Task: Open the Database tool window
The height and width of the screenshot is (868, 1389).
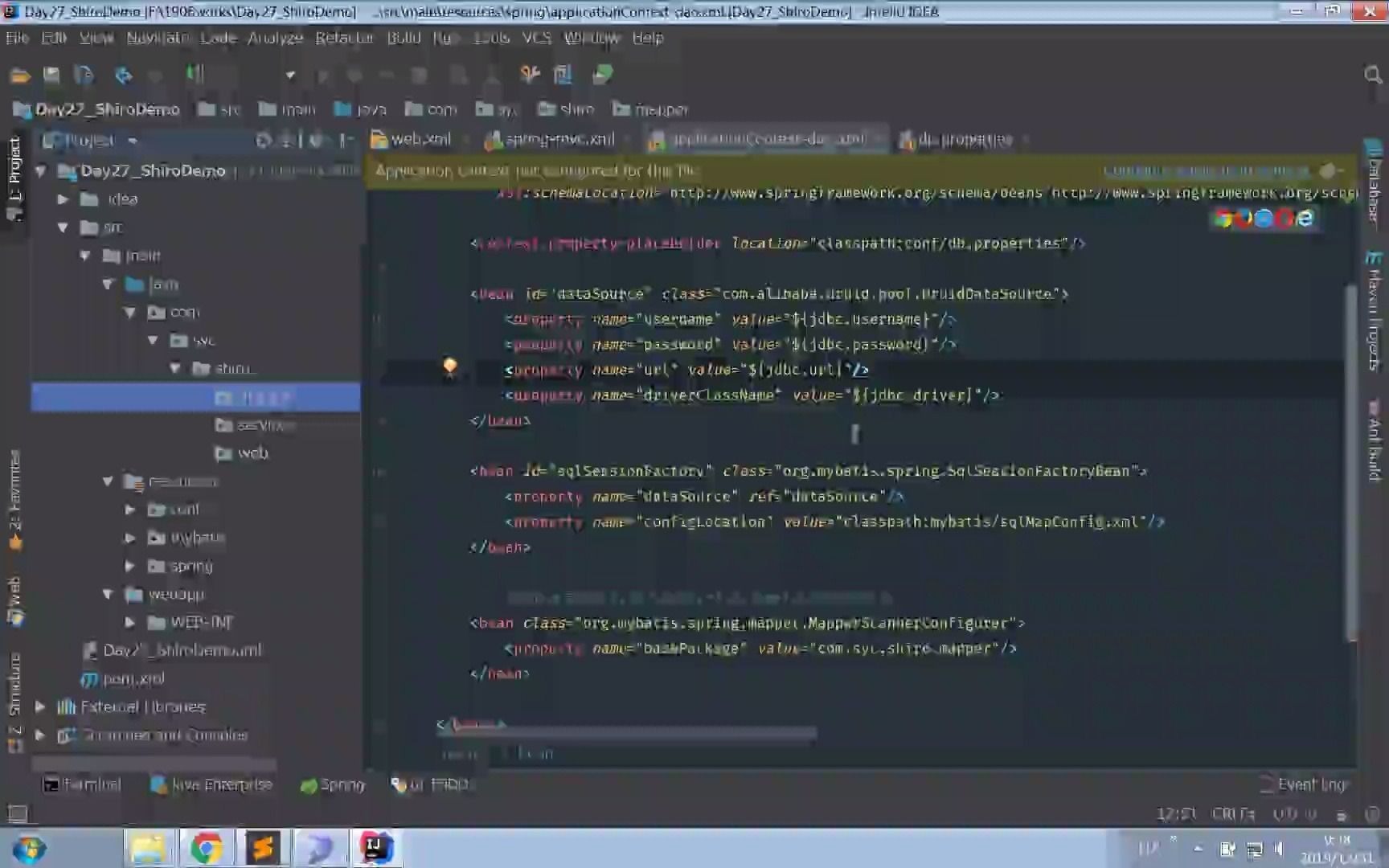Action: click(1375, 182)
